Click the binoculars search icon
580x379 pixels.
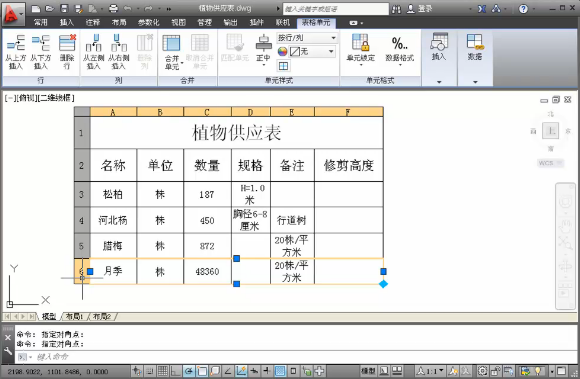(396, 9)
